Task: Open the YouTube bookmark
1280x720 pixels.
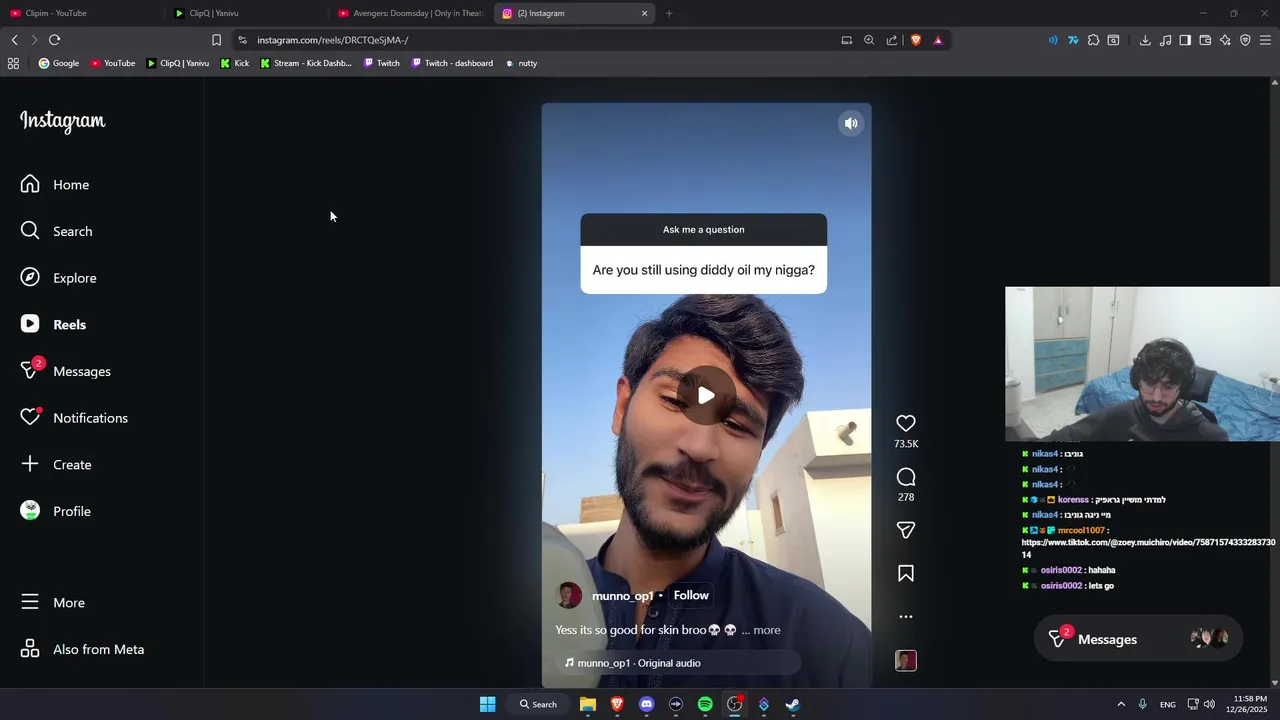Action: point(113,63)
